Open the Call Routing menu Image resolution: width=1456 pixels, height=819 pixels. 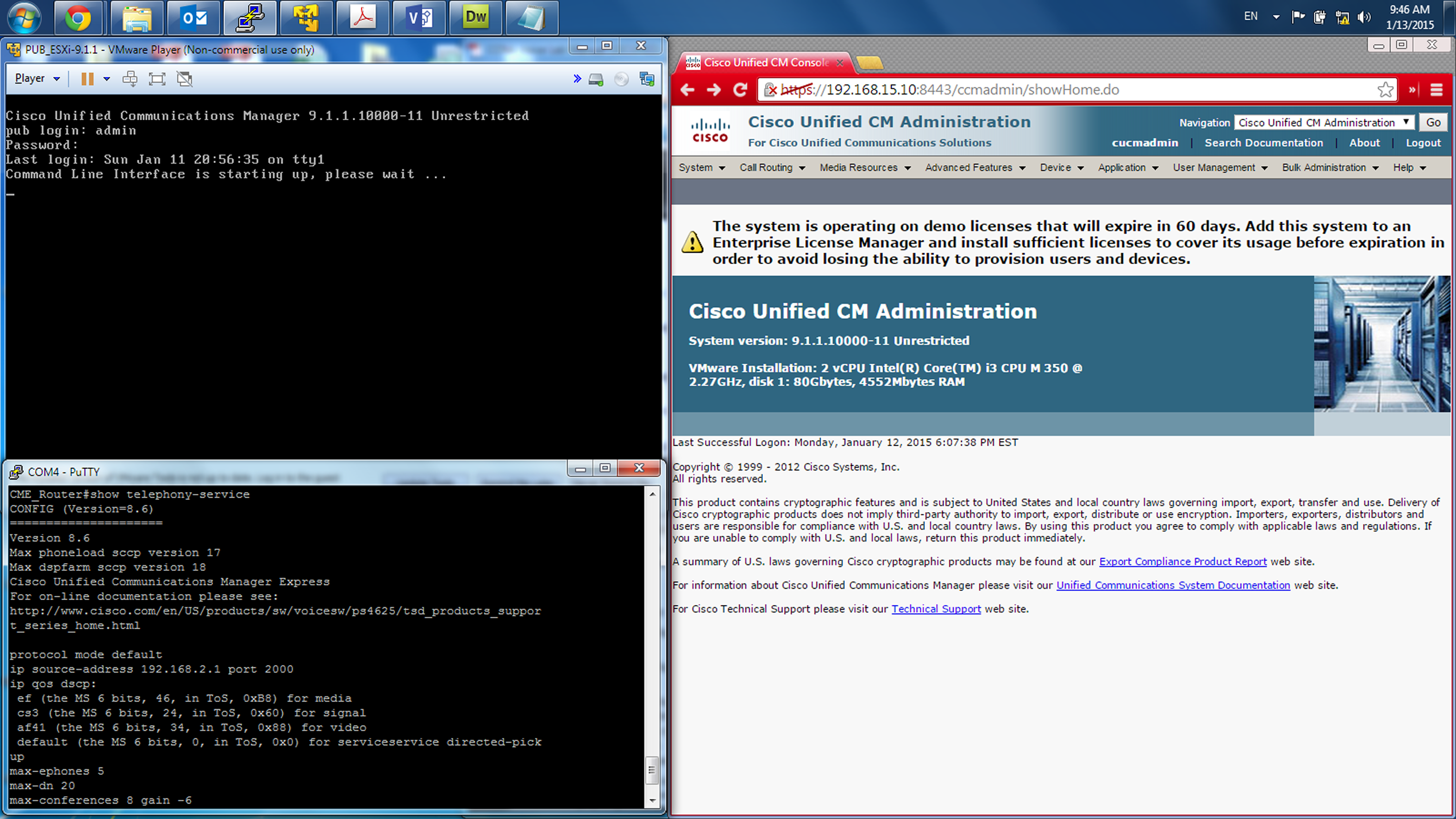(x=772, y=167)
